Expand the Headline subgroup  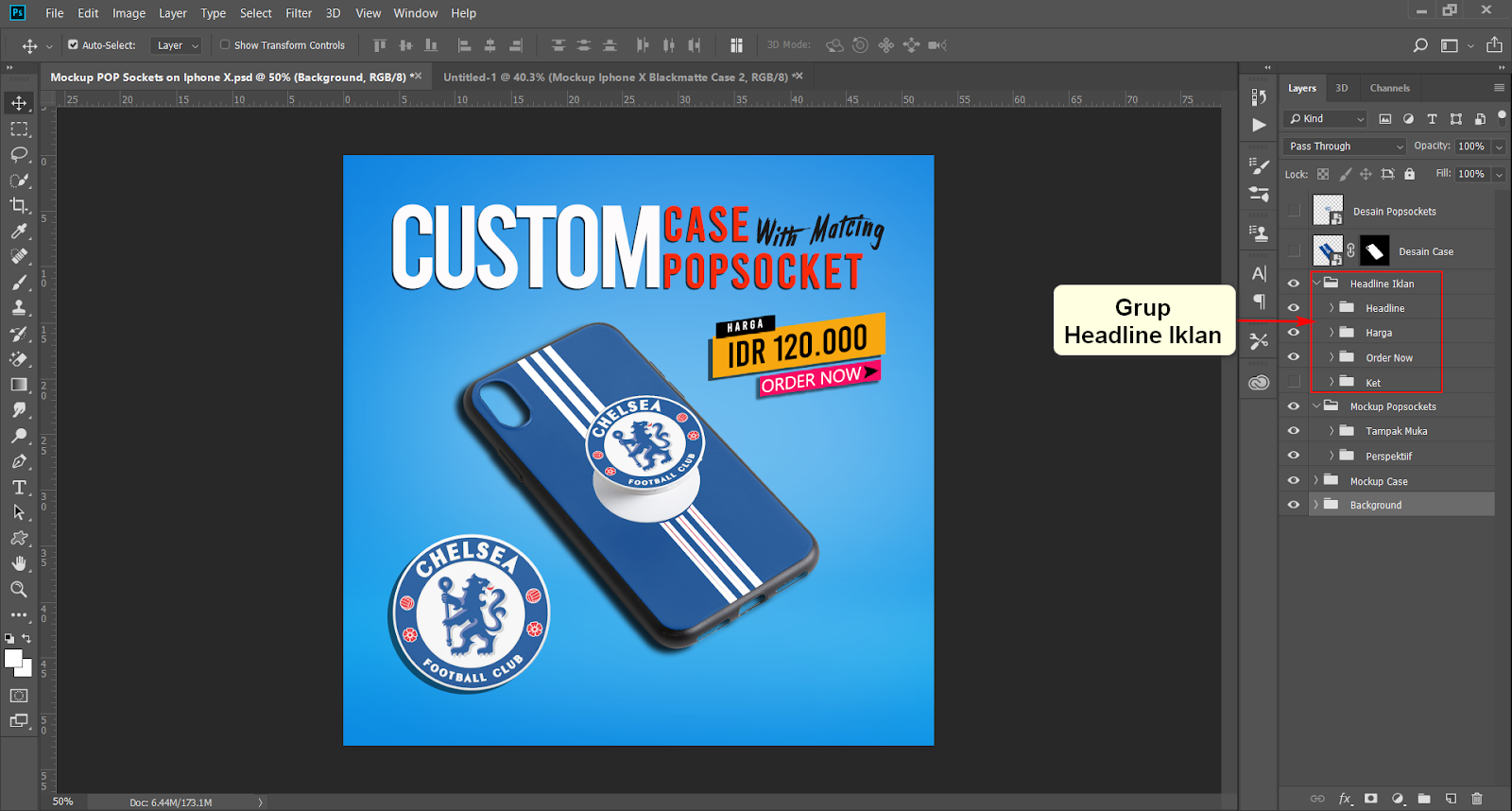[1332, 308]
